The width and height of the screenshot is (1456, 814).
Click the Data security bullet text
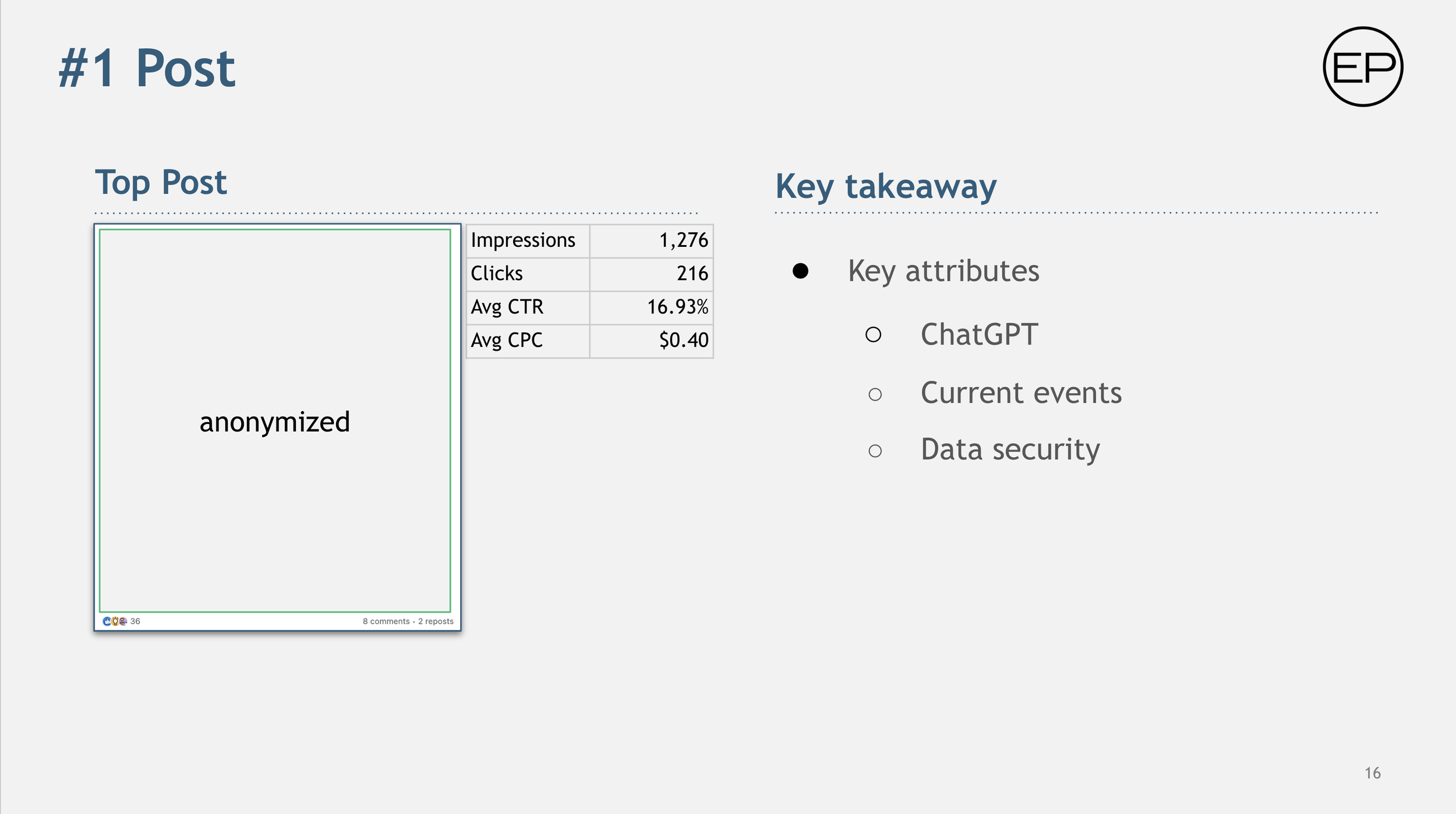point(1010,450)
